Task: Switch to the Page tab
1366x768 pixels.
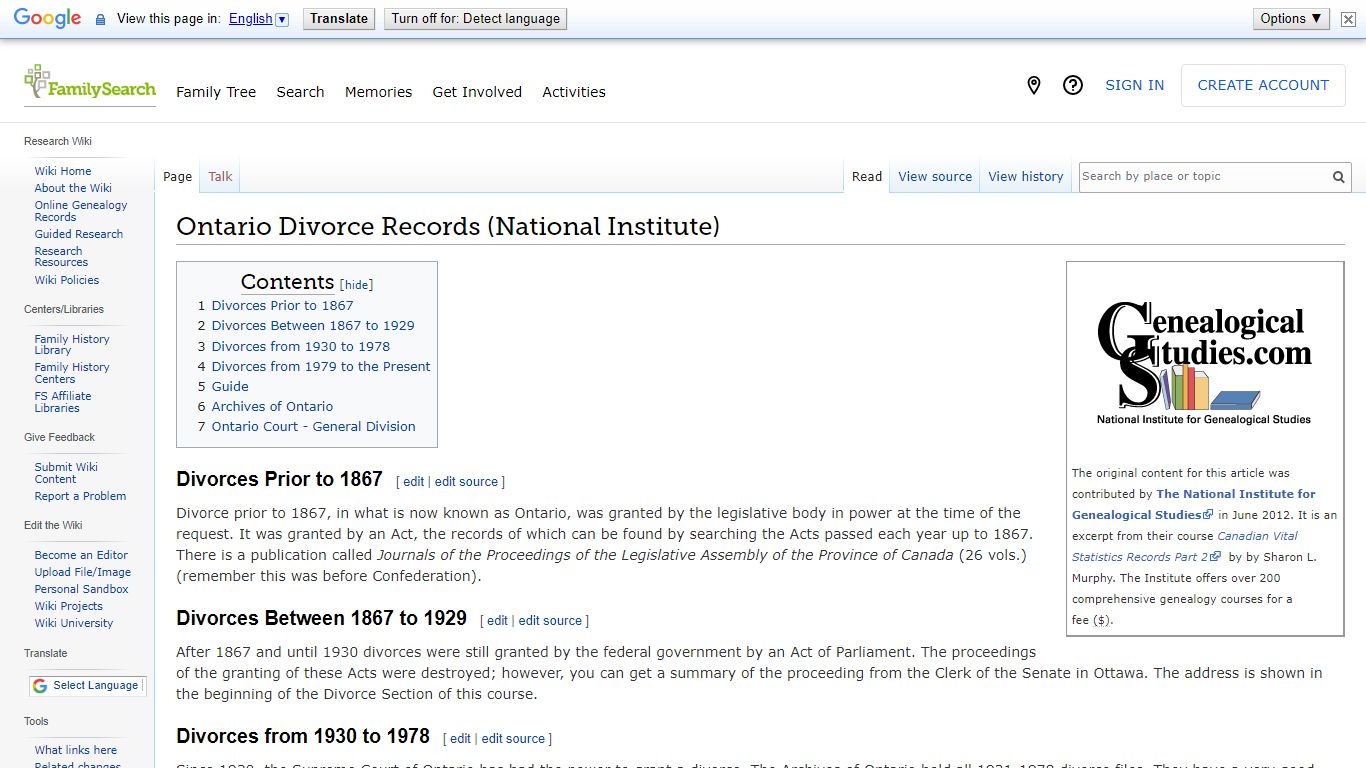Action: click(177, 177)
